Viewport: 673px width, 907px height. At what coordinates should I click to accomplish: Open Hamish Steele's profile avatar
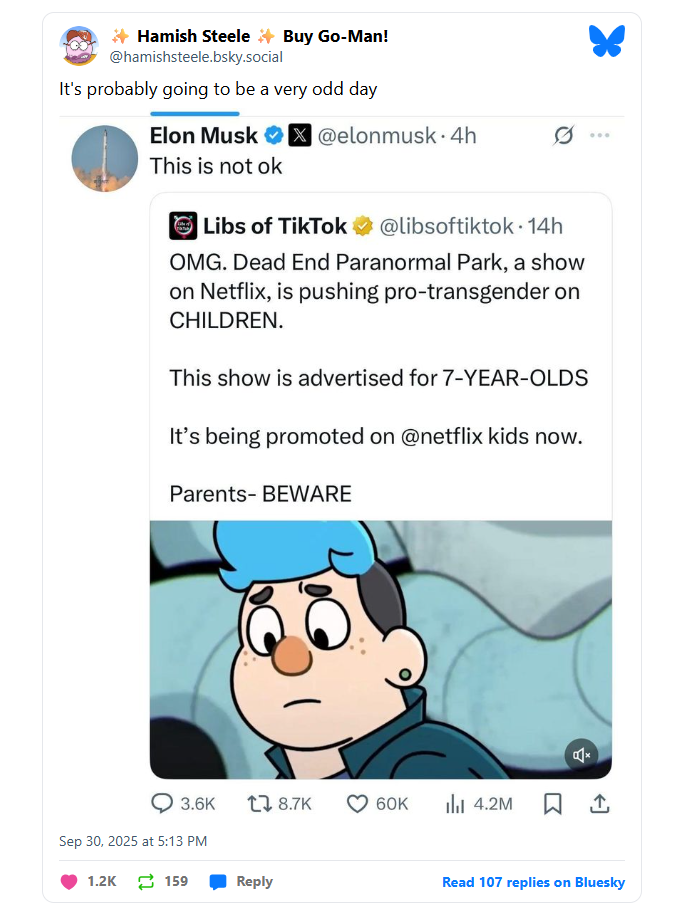[x=79, y=46]
